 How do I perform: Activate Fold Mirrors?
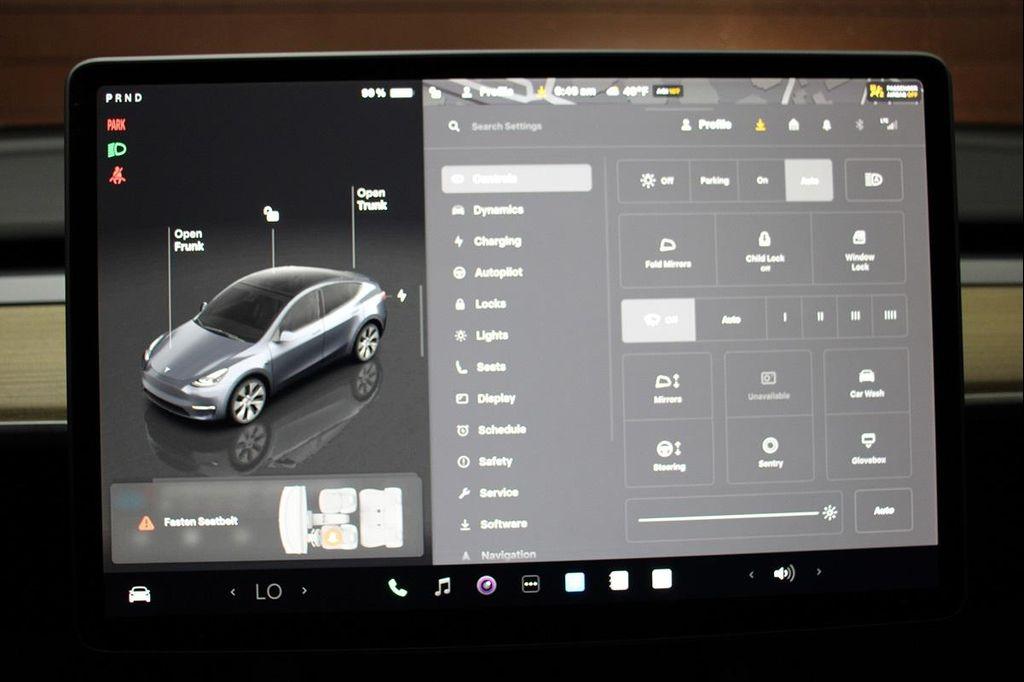[x=668, y=250]
